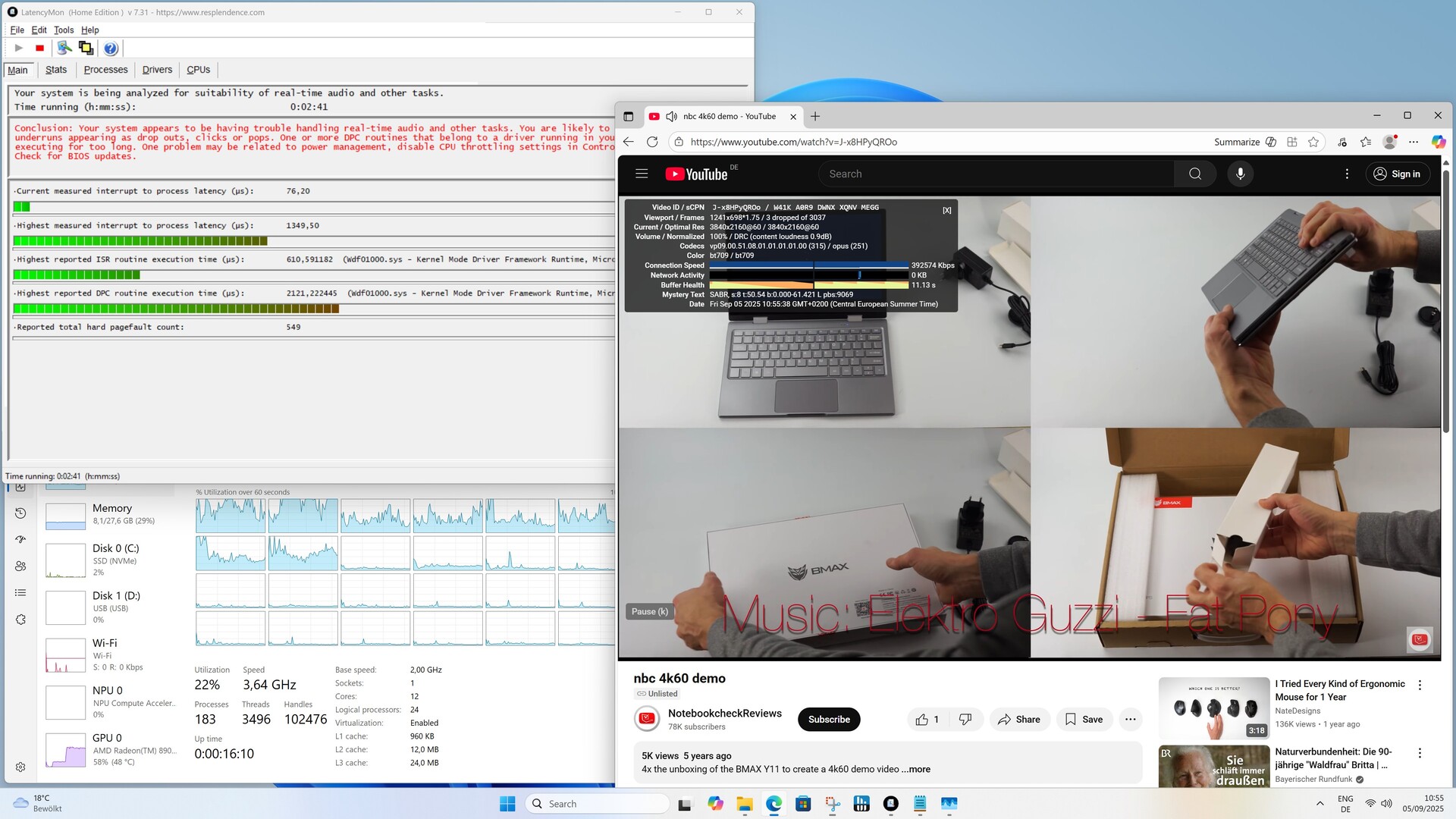
Task: Click the LatencyMon help question mark icon
Action: click(x=111, y=49)
